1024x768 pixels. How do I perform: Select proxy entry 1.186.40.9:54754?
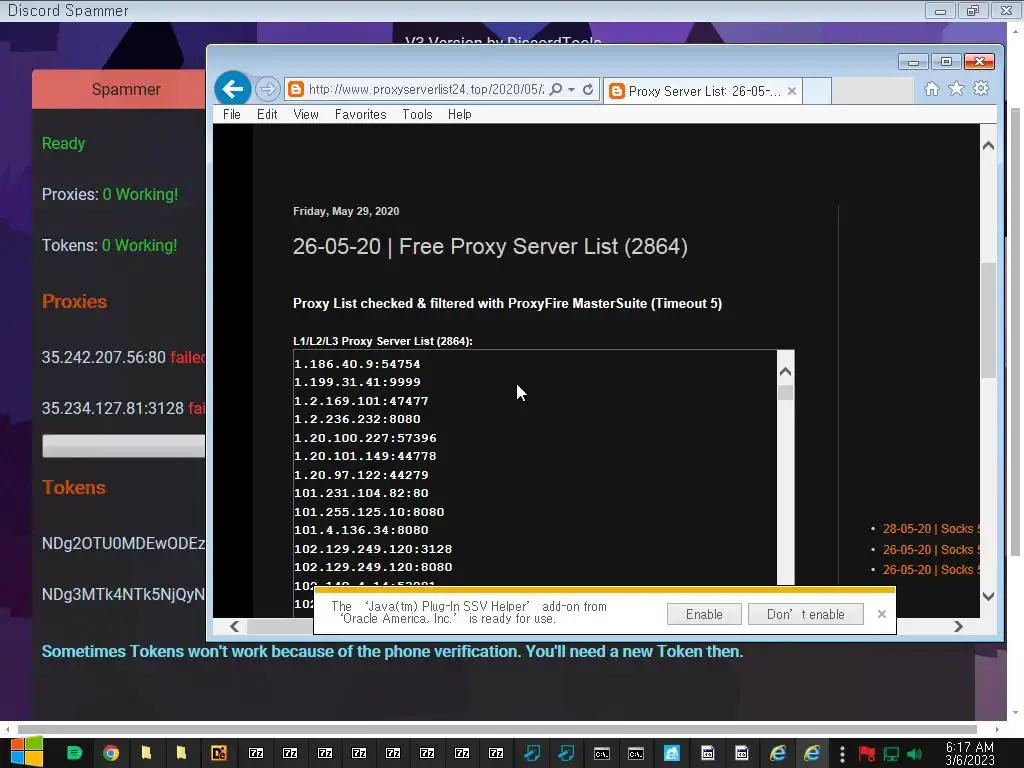[357, 364]
